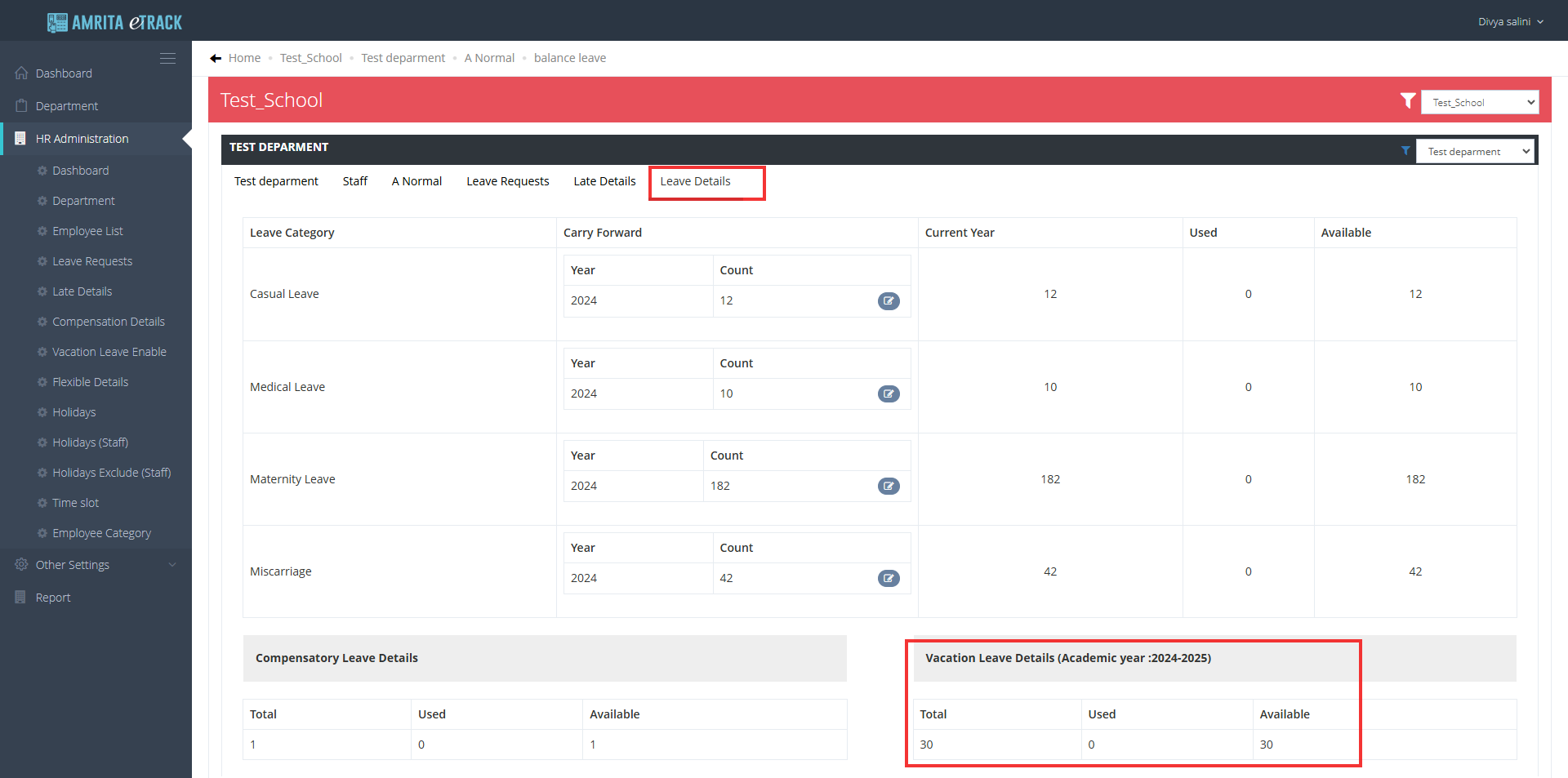Open the Divya salini user menu
The image size is (1568, 778).
pyautogui.click(x=1510, y=22)
